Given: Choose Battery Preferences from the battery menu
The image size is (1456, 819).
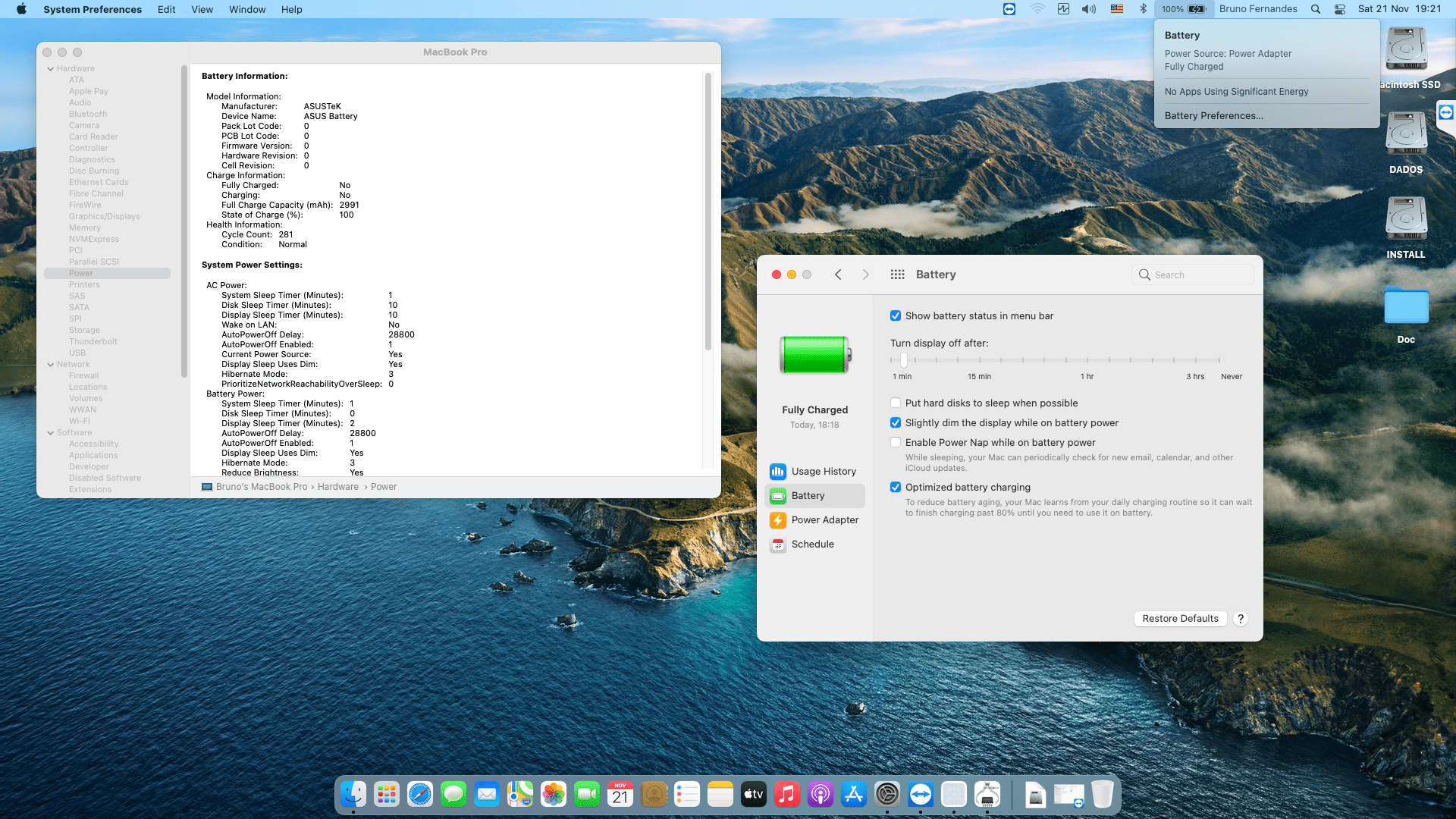Looking at the screenshot, I should pos(1213,115).
